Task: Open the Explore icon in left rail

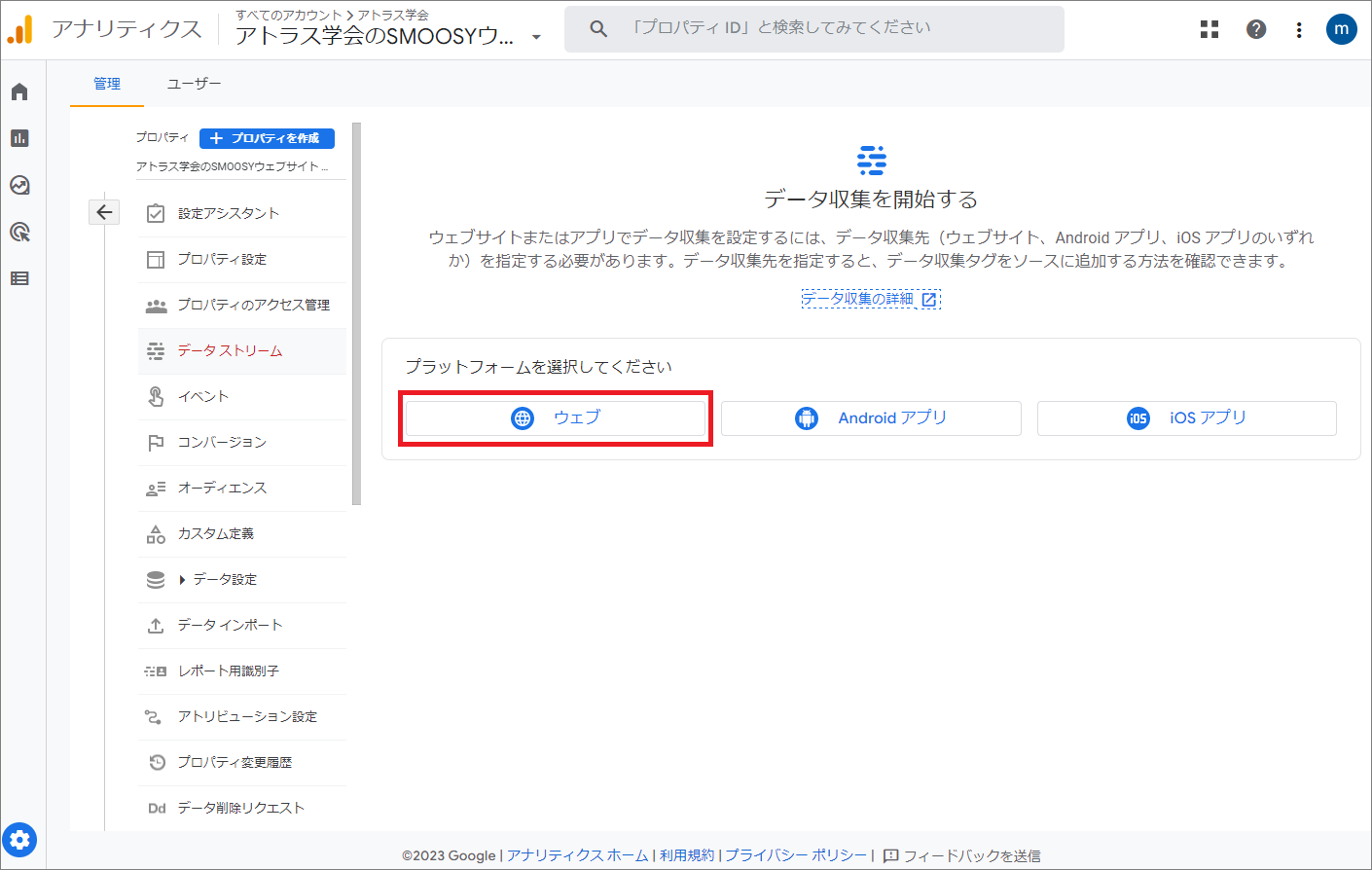Action: coord(19,185)
